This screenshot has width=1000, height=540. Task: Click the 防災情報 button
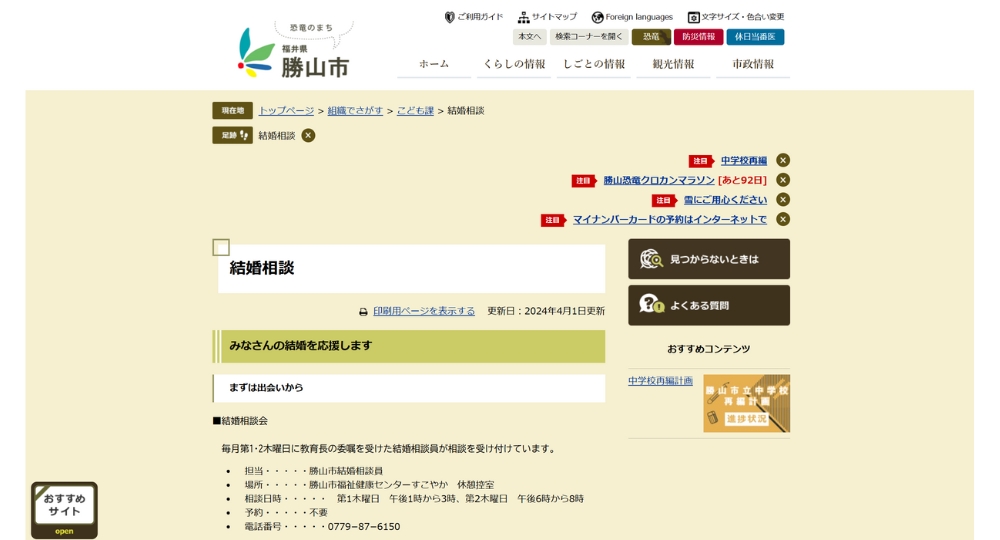pos(698,37)
